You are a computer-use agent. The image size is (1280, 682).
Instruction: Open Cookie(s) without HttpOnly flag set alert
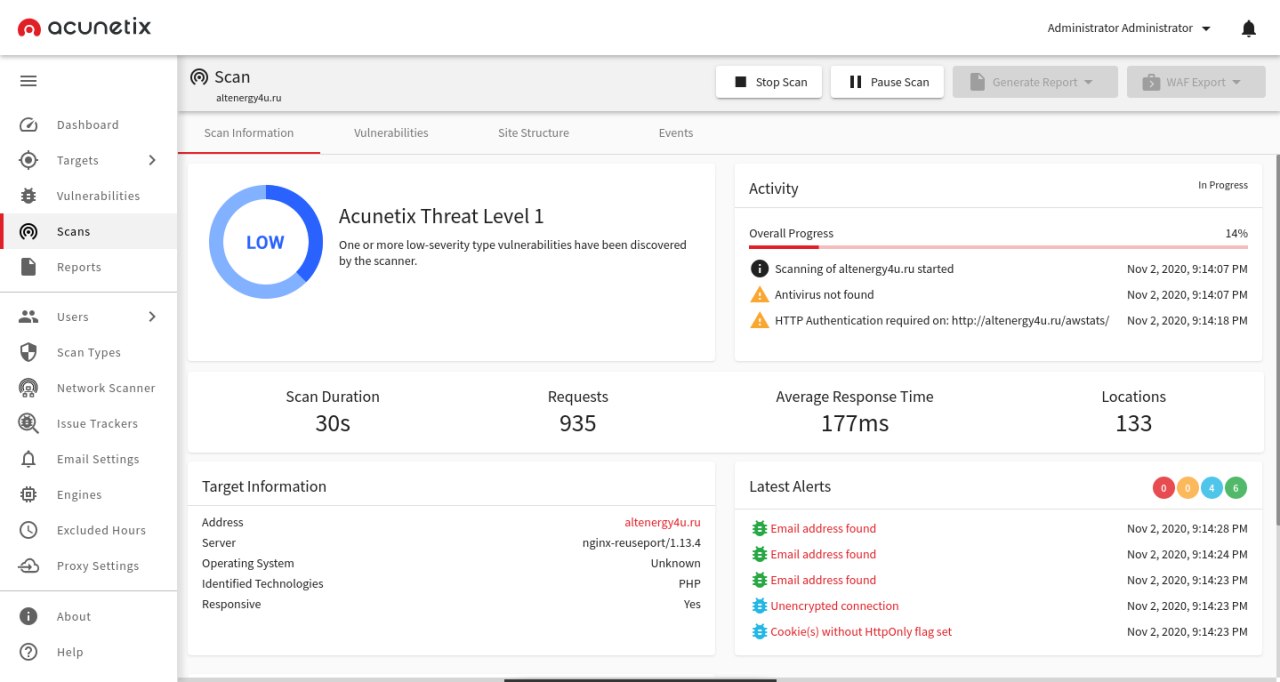[861, 632]
